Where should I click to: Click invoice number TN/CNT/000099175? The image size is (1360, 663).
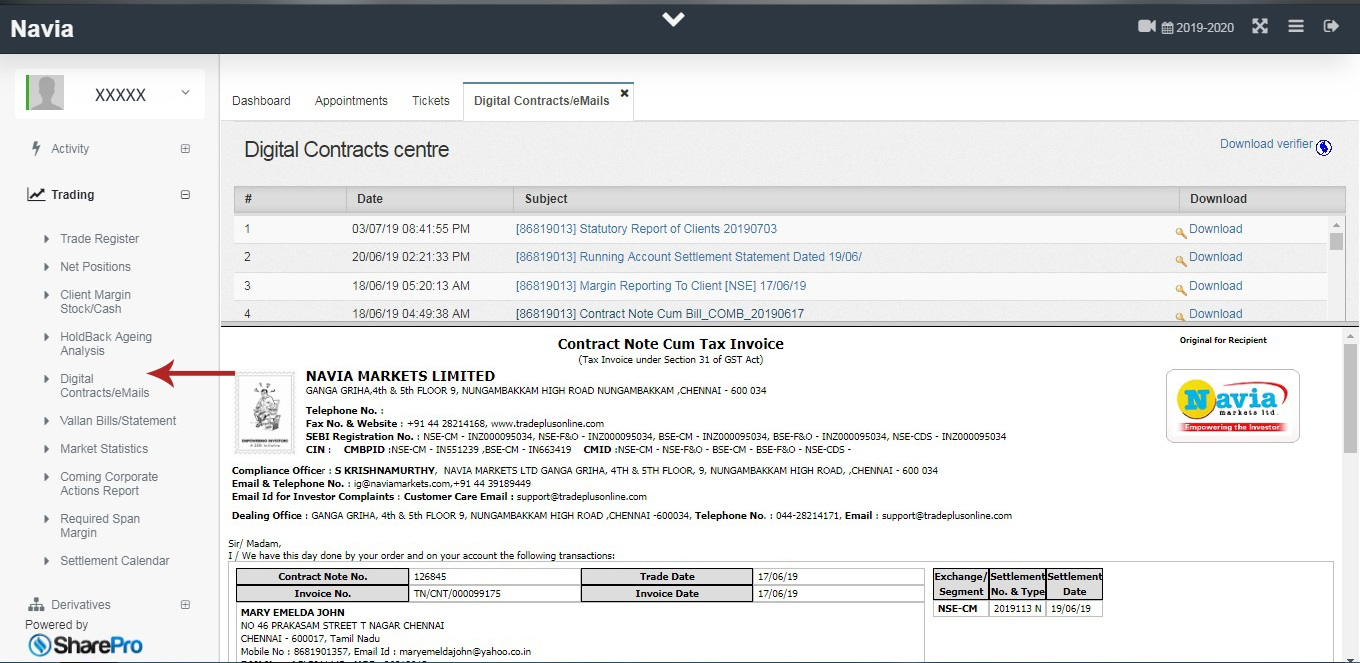click(458, 594)
